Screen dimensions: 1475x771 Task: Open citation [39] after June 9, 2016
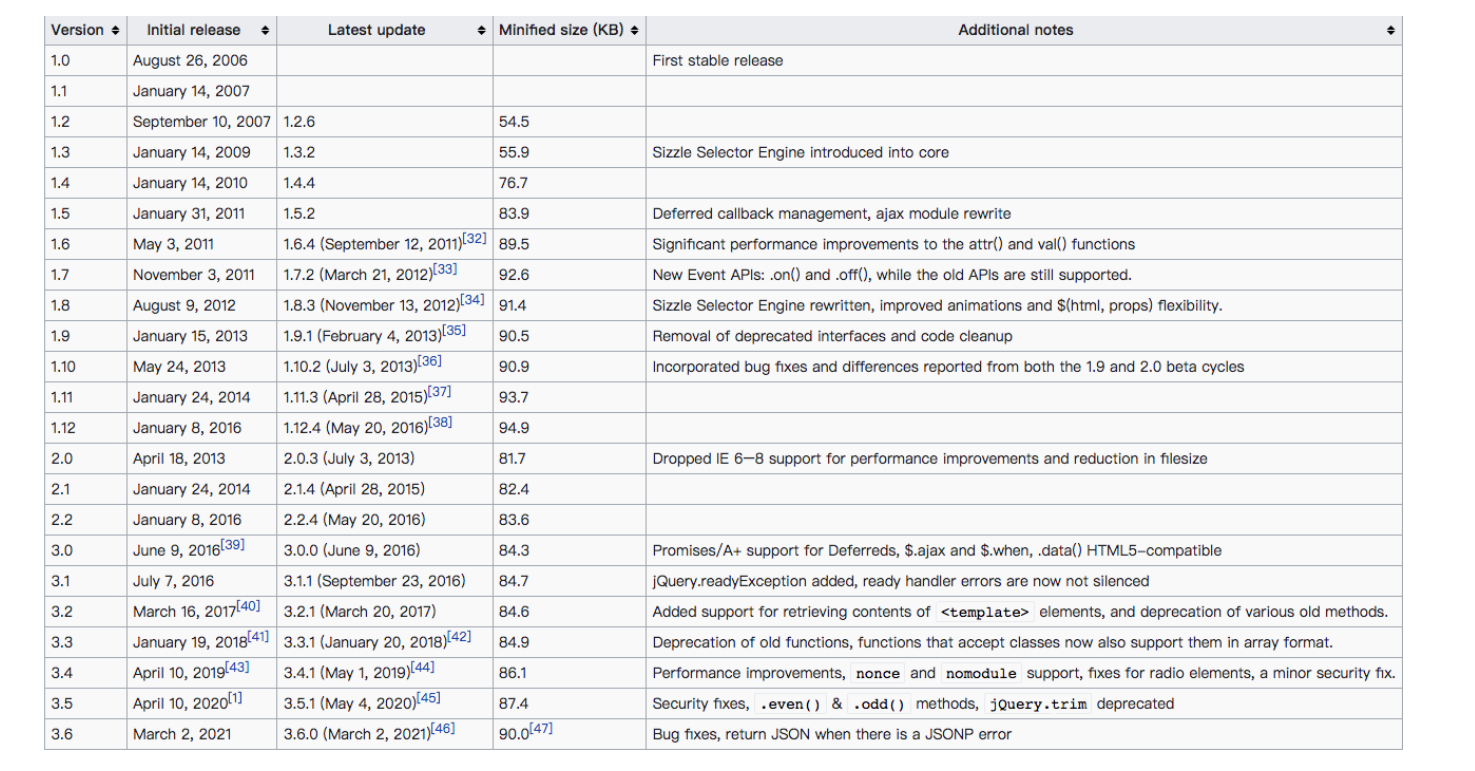232,546
